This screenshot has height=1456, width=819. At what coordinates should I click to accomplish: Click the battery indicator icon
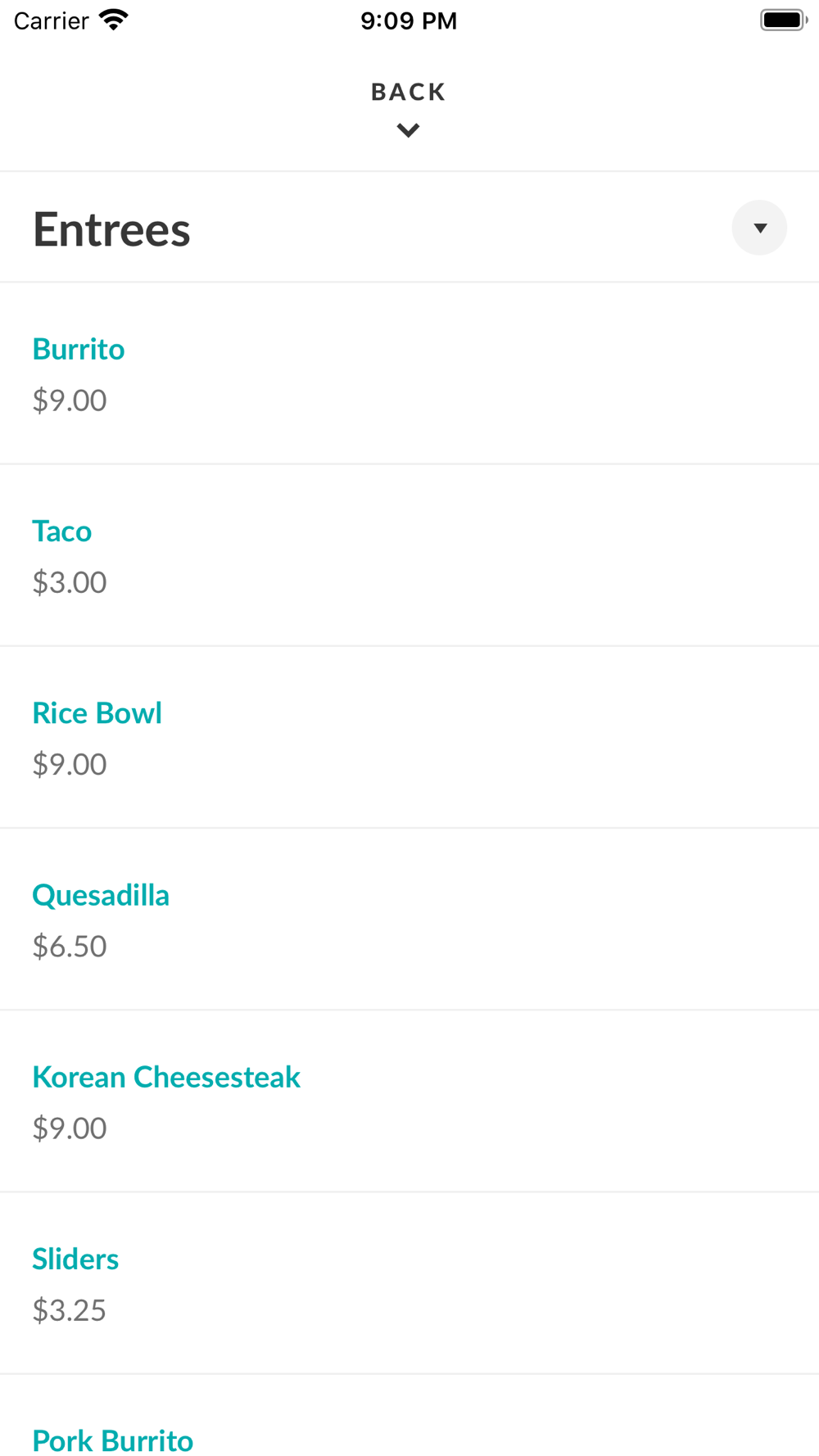tap(783, 20)
